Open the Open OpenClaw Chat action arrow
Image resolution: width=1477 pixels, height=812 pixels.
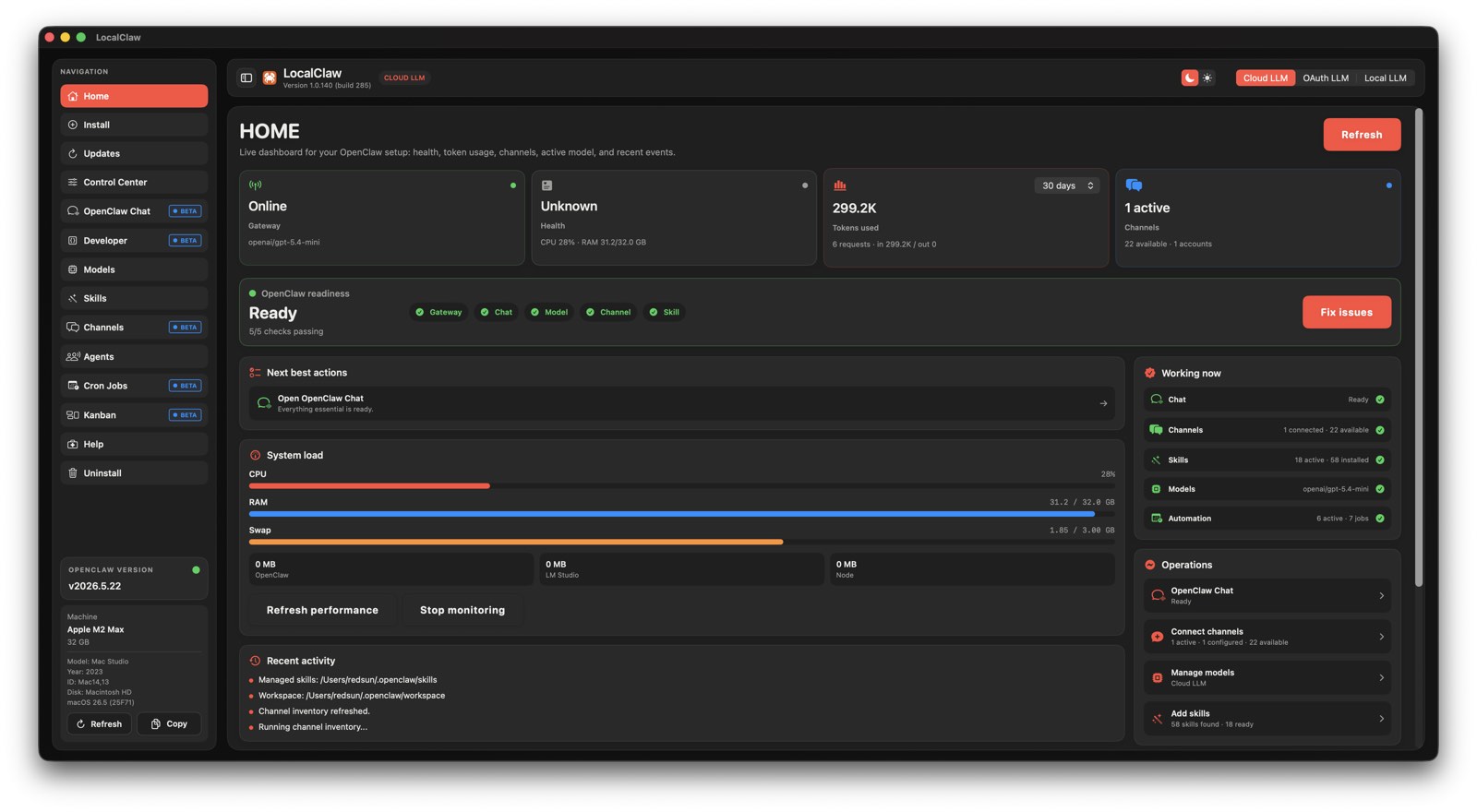(x=1103, y=403)
